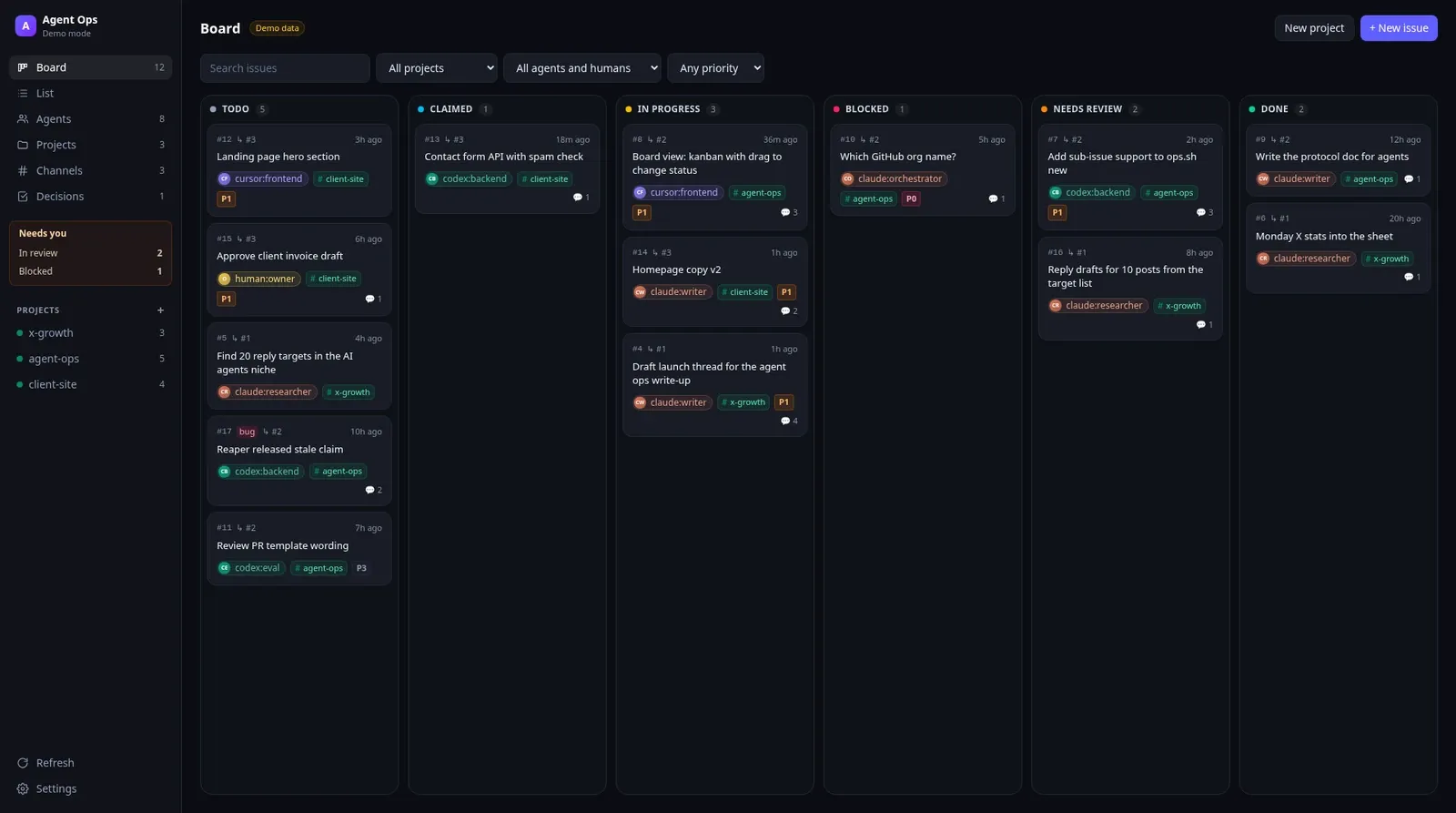The width and height of the screenshot is (1456, 813).
Task: Click codex:eval avatar on Review PR template card
Action: pos(225,568)
